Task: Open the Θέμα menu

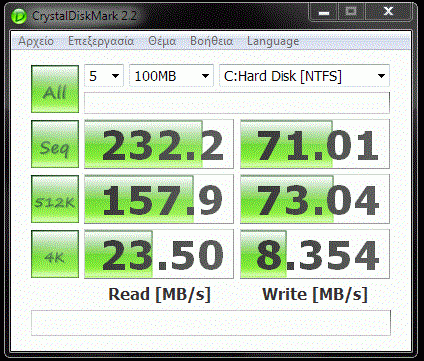Action: tap(162, 41)
